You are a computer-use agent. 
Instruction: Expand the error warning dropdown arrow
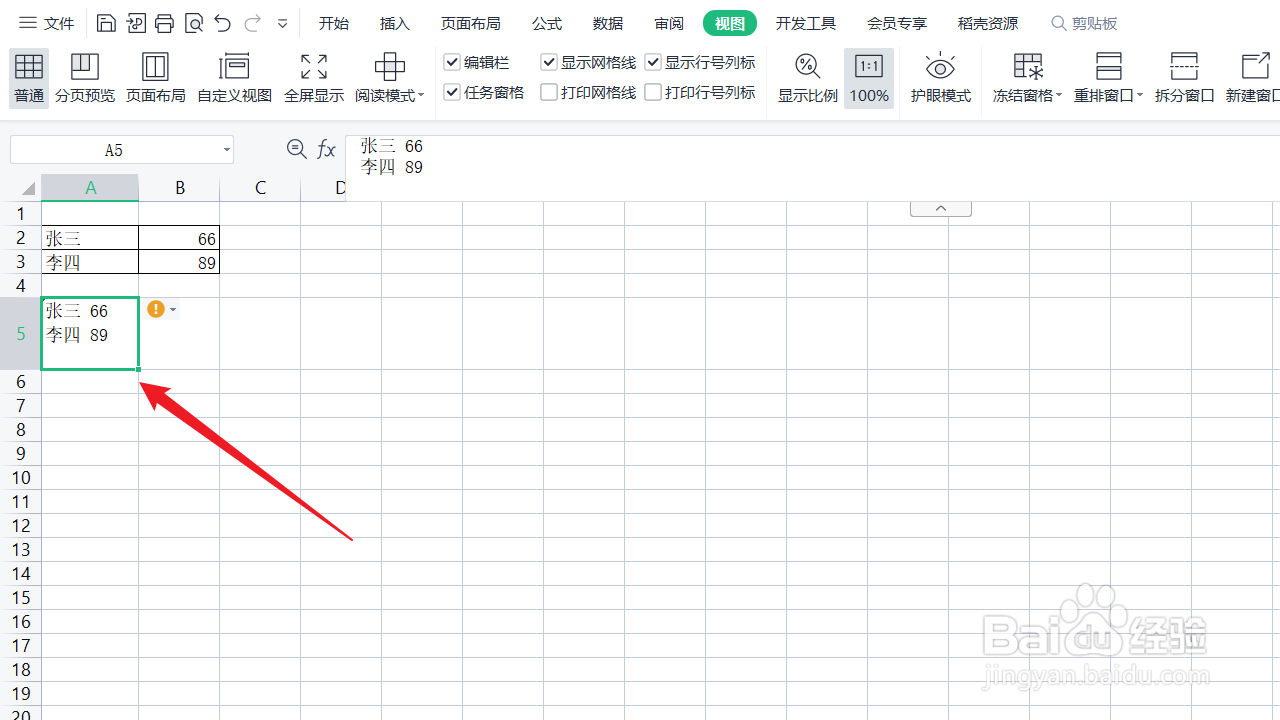pyautogui.click(x=173, y=310)
